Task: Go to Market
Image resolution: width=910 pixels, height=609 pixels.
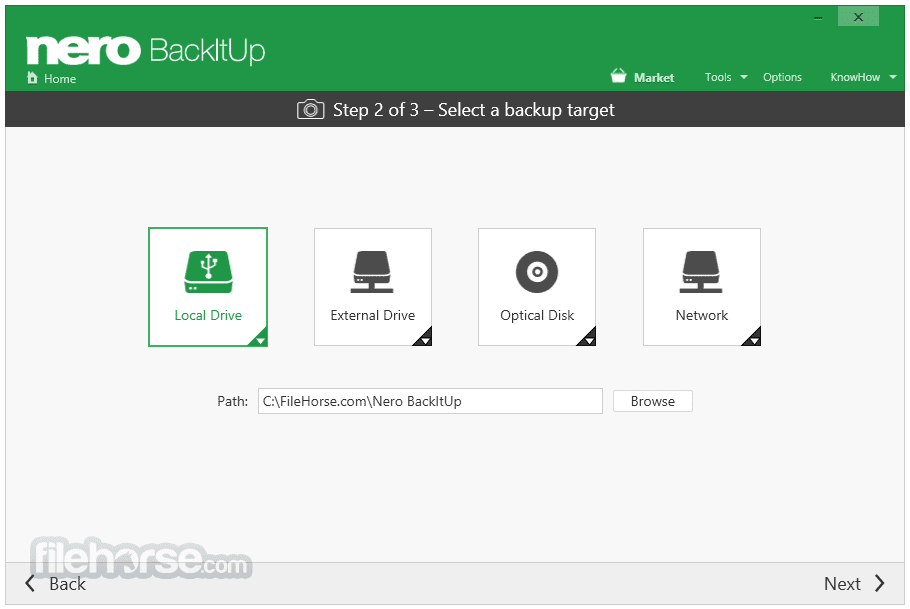Action: tap(653, 78)
